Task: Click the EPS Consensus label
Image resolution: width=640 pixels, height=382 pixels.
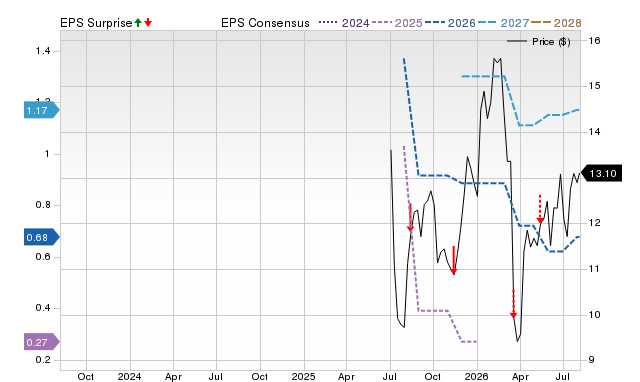Action: coord(265,23)
